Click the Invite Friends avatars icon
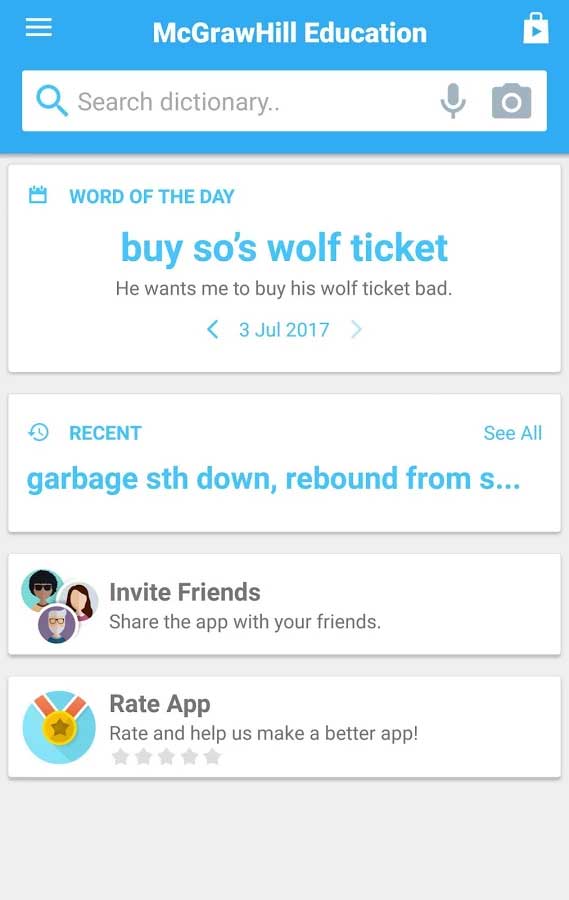 click(x=59, y=606)
